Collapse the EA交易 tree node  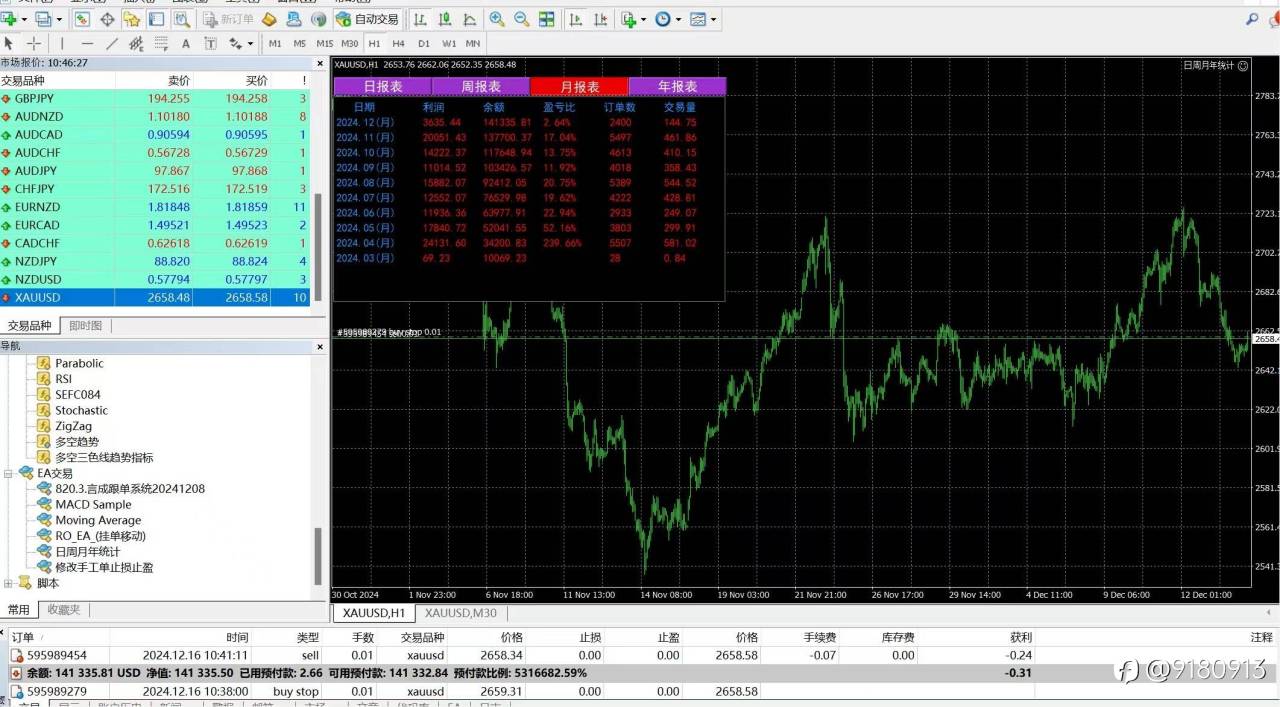9,473
